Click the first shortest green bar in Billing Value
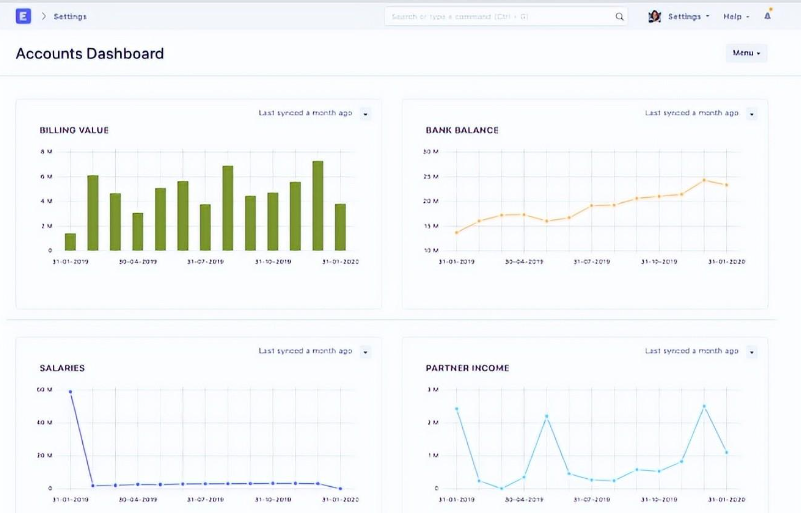The width and height of the screenshot is (801, 513). pyautogui.click(x=70, y=242)
